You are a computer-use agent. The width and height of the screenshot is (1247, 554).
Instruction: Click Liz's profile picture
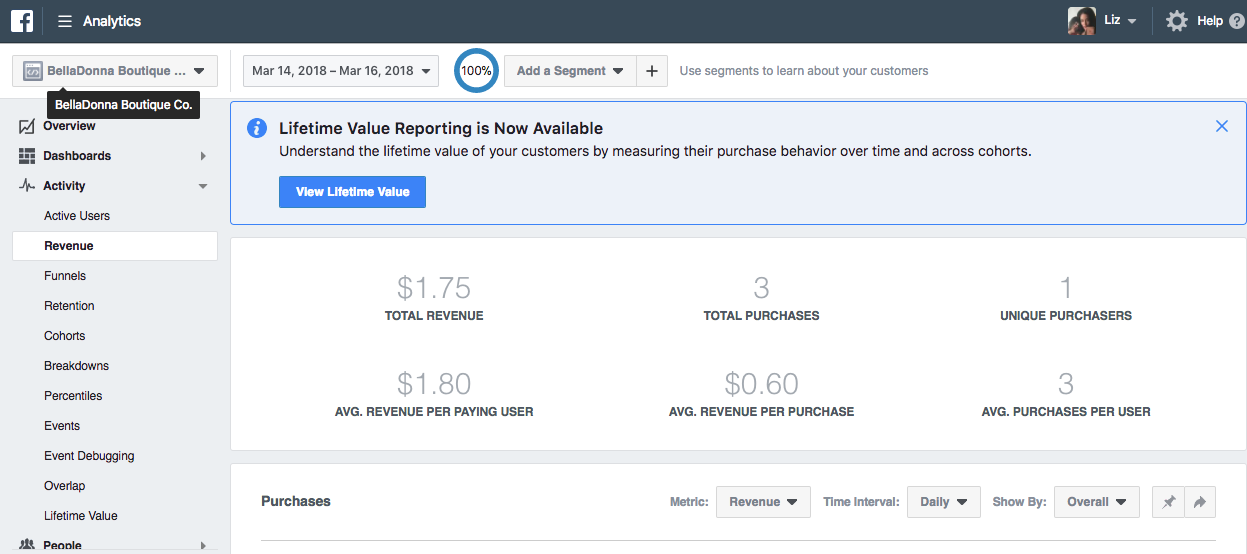tap(1082, 21)
